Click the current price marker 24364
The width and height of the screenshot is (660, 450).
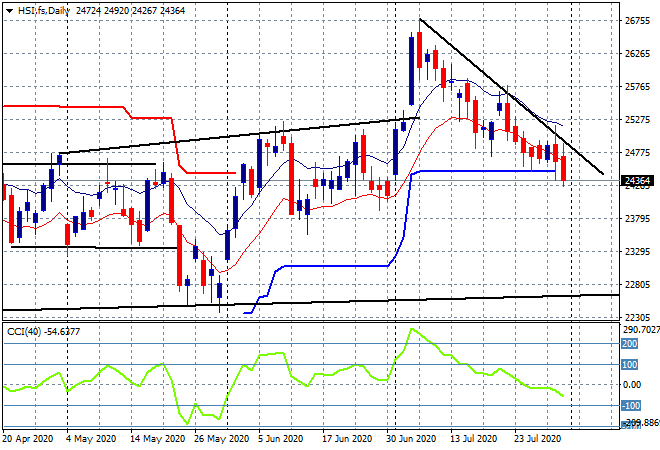[637, 181]
